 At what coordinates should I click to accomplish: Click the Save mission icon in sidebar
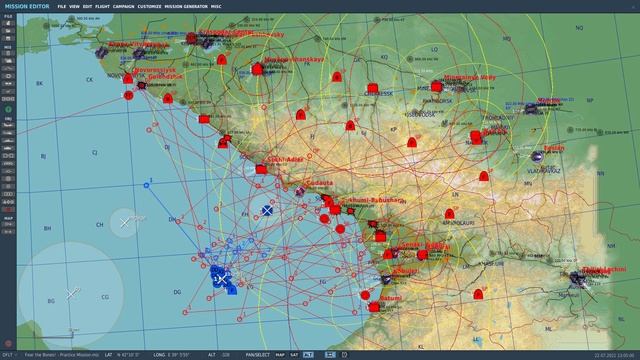[x=8, y=39]
